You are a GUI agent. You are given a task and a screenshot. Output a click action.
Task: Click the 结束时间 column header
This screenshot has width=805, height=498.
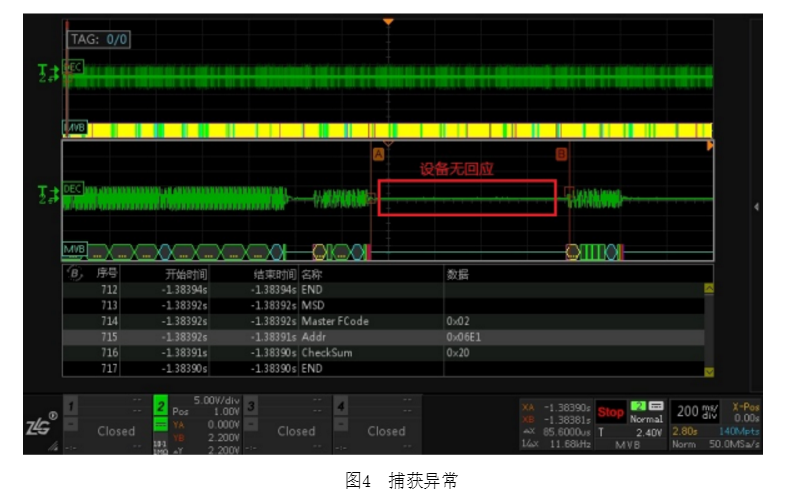point(275,274)
